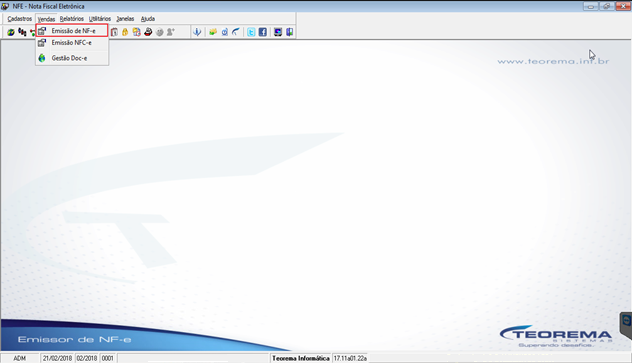Open the Utilitários menu

pyautogui.click(x=100, y=19)
